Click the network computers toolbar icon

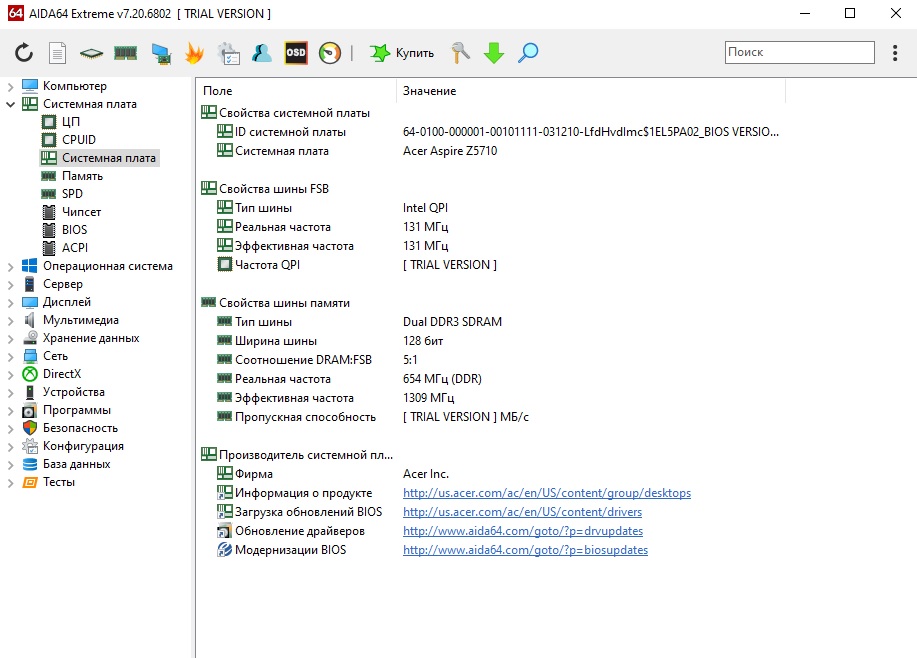[x=161, y=53]
